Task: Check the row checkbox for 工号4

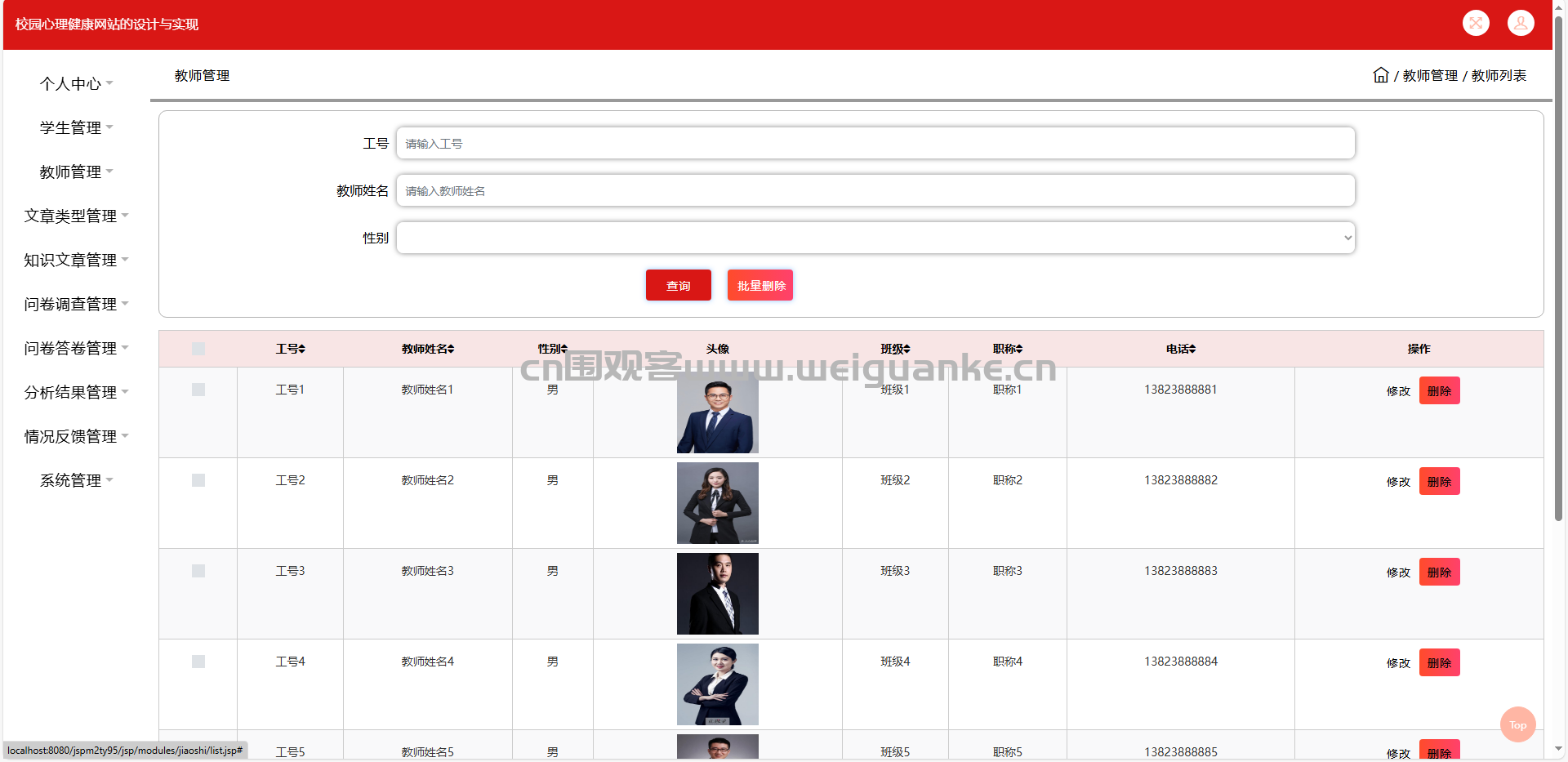Action: 198,662
